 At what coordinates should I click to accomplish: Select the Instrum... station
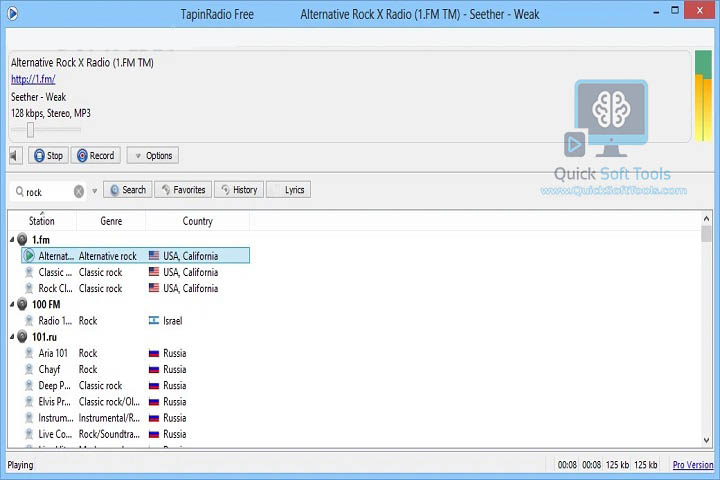pos(136,418)
